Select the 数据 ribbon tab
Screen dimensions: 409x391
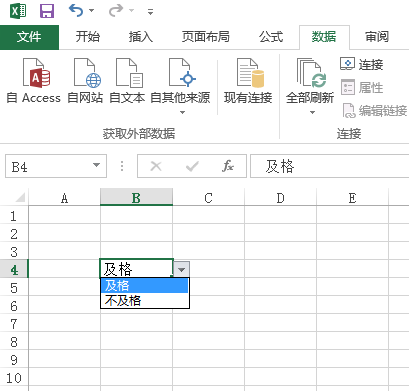[x=324, y=37]
